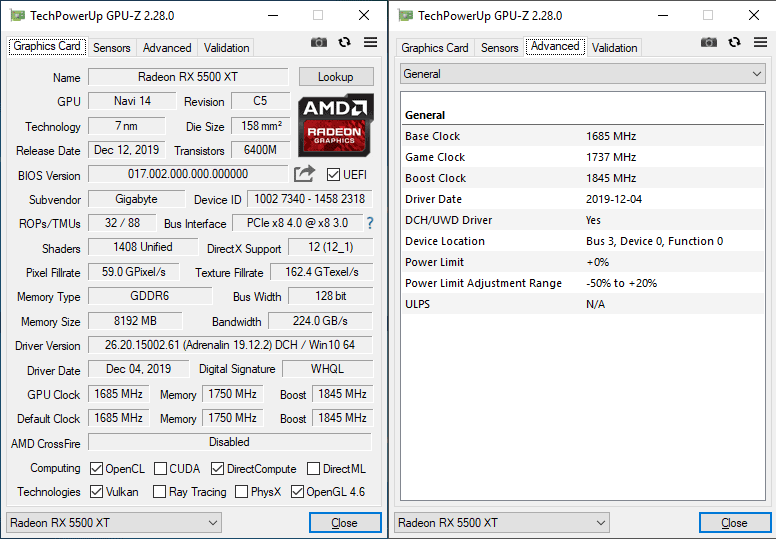The image size is (776, 539).
Task: Click Driver Date row 2019-12-04
Action: click(582, 199)
